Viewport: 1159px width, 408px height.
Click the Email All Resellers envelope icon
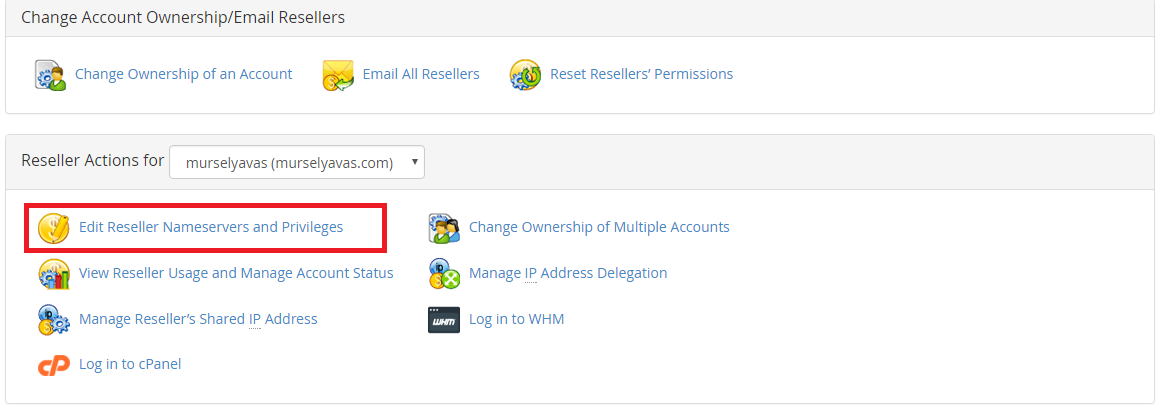point(339,75)
